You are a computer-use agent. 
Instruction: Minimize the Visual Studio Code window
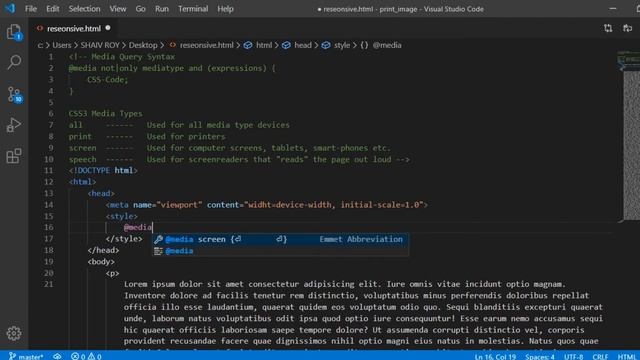tap(613, 9)
